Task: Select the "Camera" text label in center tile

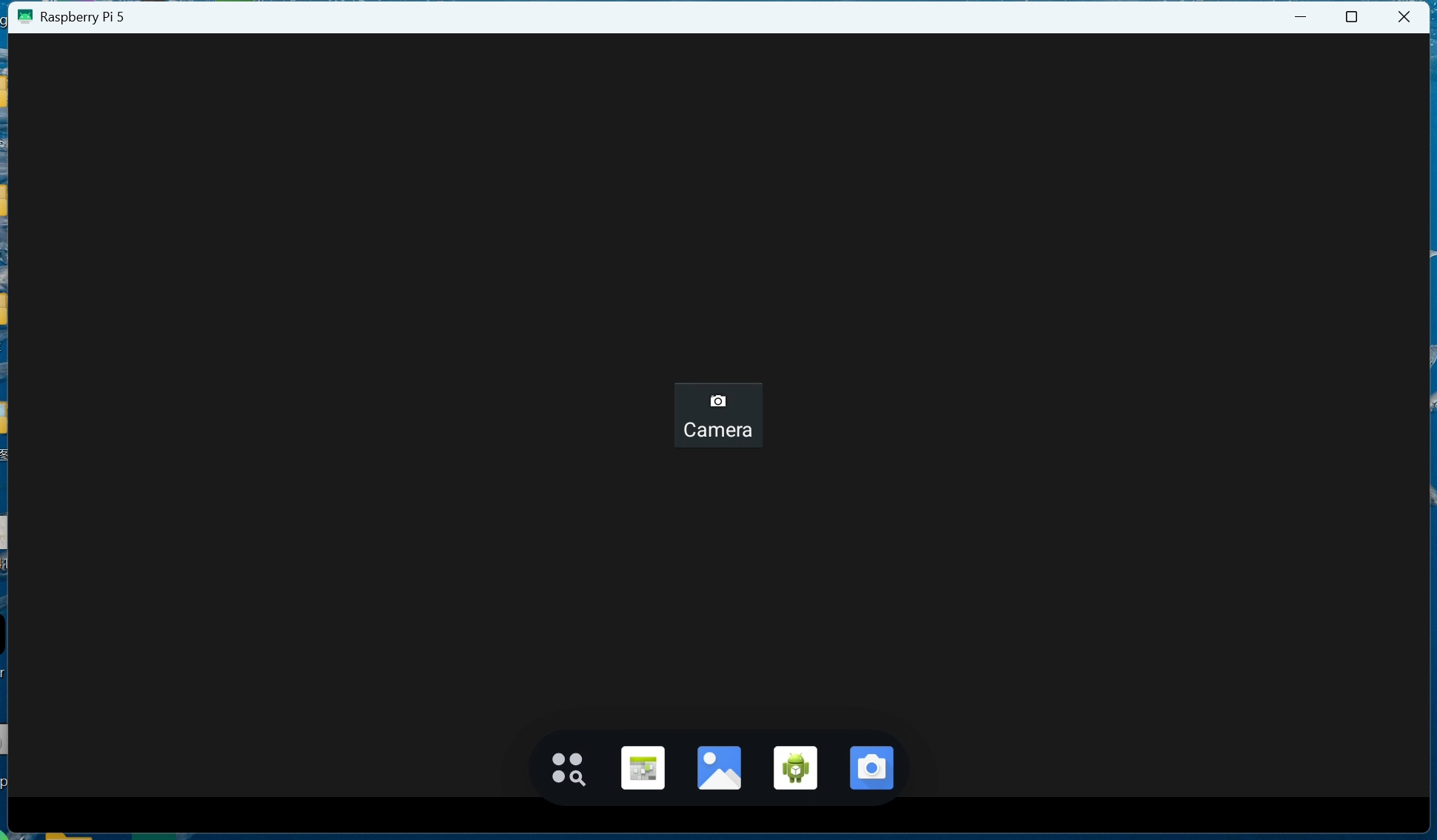Action: click(x=717, y=430)
